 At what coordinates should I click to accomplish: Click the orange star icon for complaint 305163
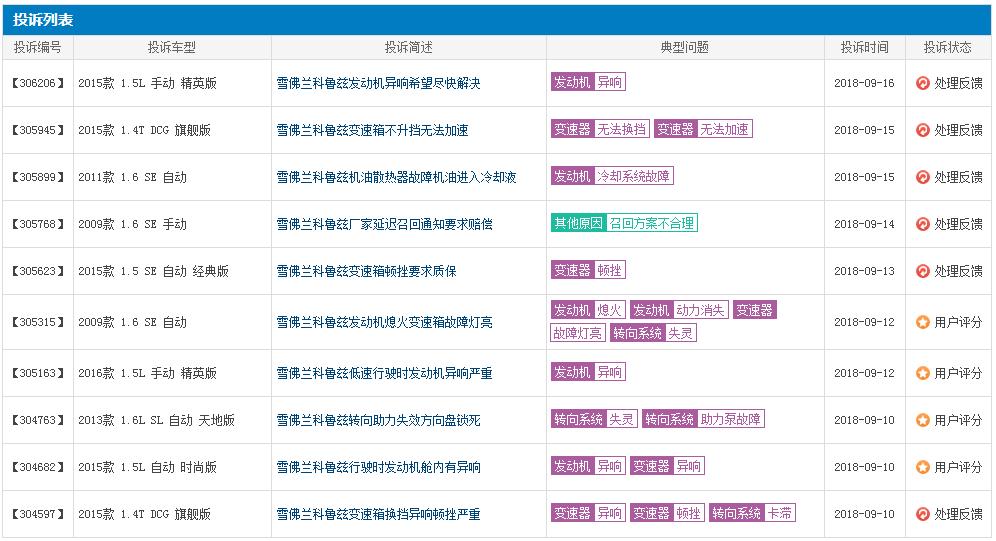pos(922,373)
